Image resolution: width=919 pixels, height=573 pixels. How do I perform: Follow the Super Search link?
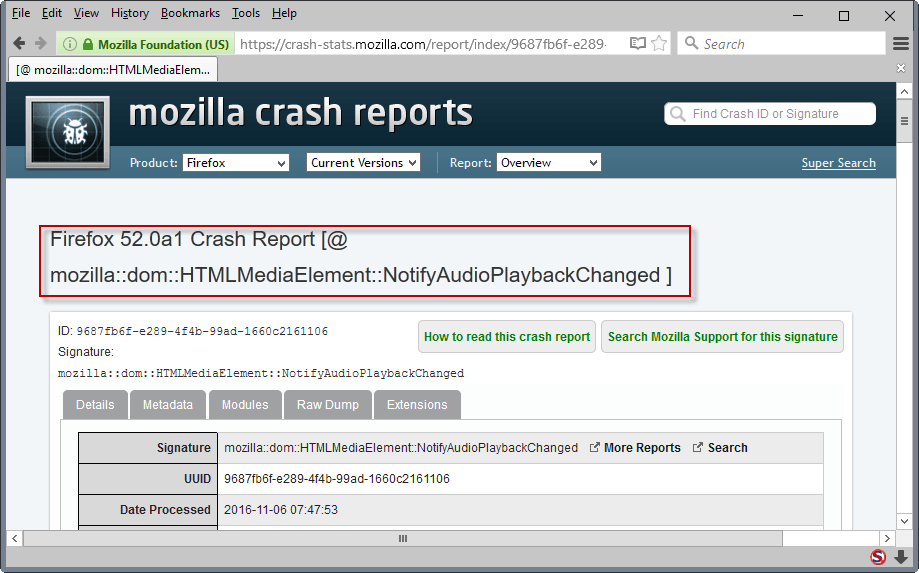pyautogui.click(x=839, y=163)
